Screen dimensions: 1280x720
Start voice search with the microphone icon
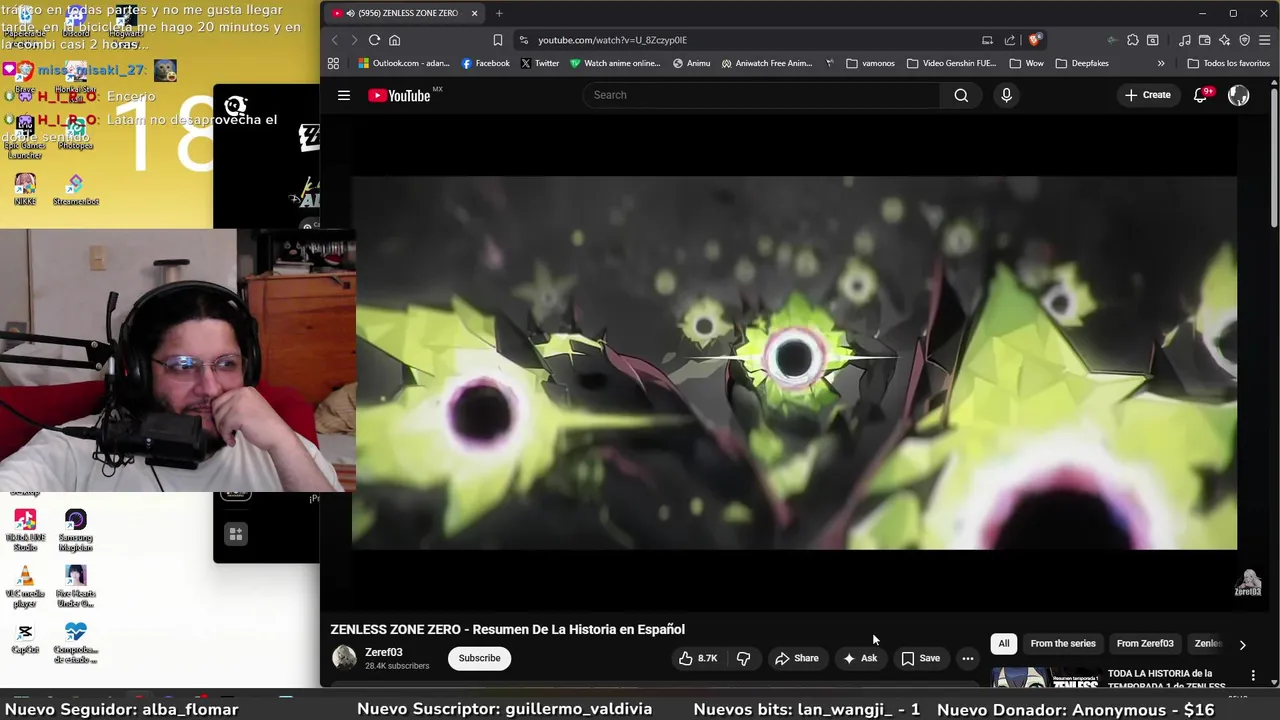[1006, 95]
